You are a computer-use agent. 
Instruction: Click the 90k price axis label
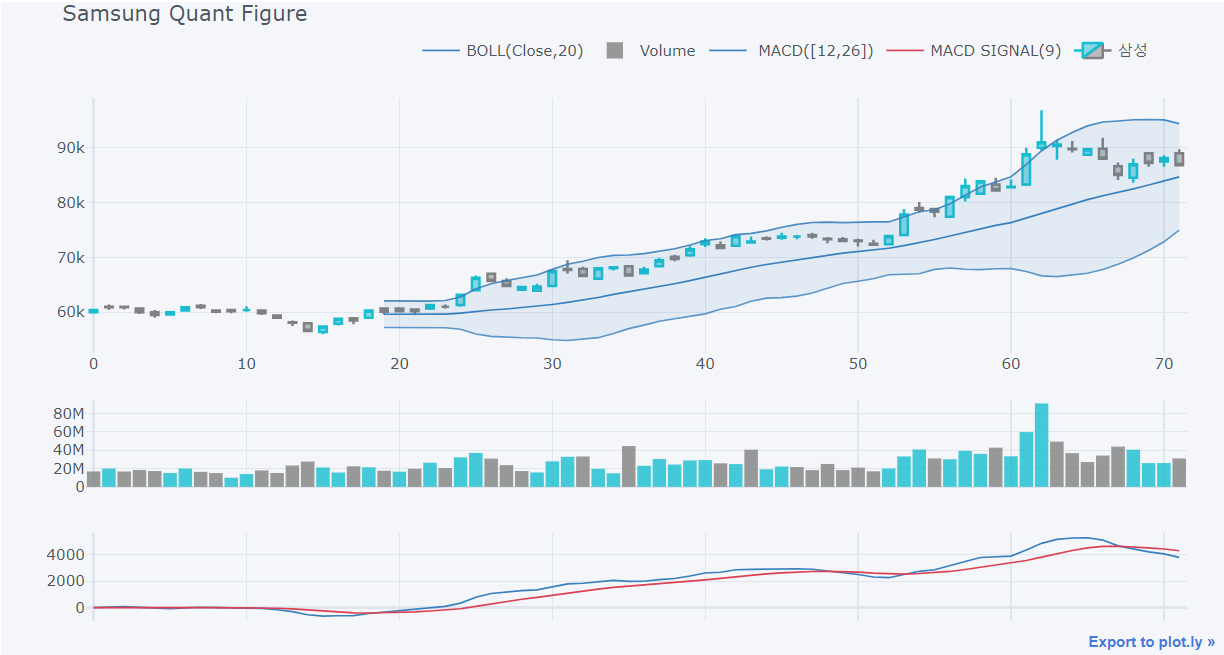(x=70, y=148)
